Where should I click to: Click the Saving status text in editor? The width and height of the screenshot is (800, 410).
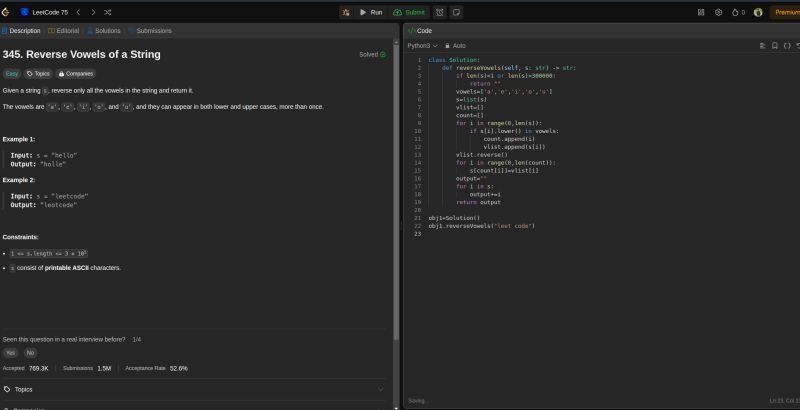(x=418, y=401)
